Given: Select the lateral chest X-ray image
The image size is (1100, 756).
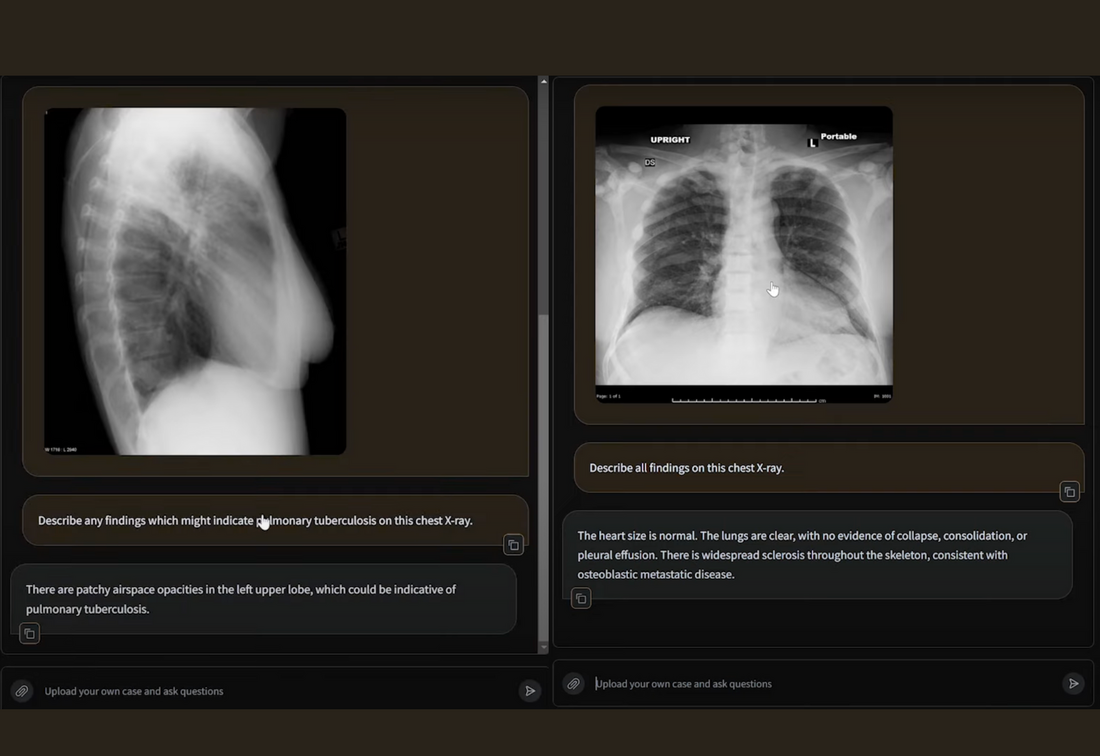Looking at the screenshot, I should (x=194, y=280).
